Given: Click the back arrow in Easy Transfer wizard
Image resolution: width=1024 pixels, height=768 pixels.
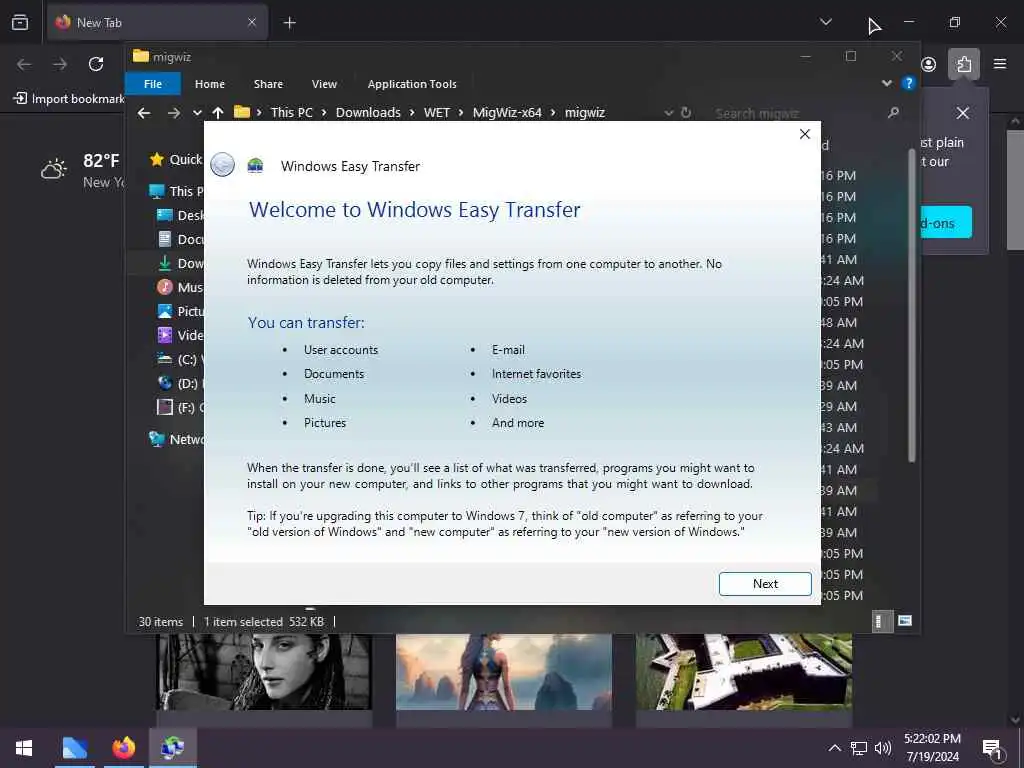Looking at the screenshot, I should (222, 165).
